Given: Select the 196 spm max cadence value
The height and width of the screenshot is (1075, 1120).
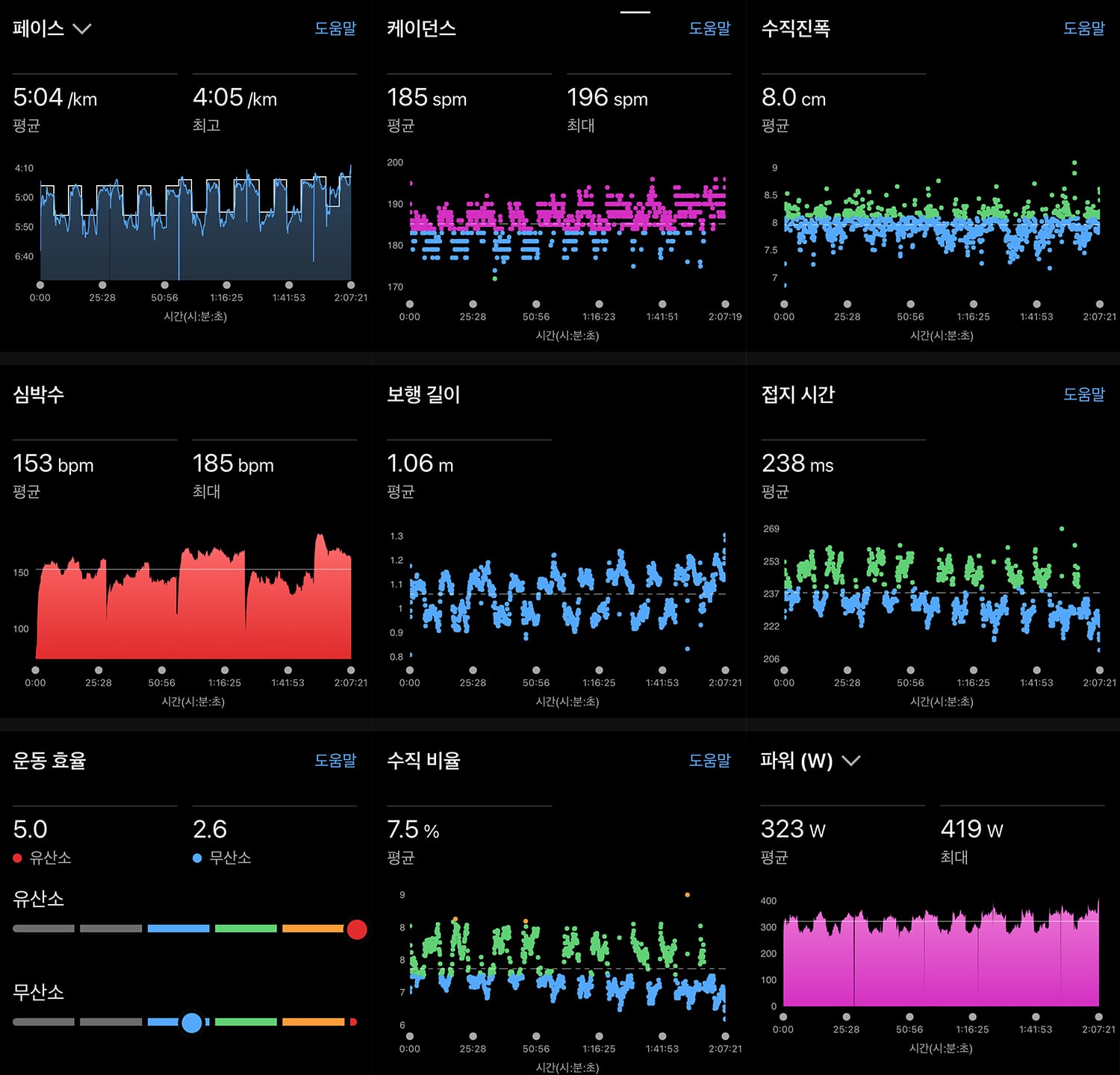Looking at the screenshot, I should 607,97.
